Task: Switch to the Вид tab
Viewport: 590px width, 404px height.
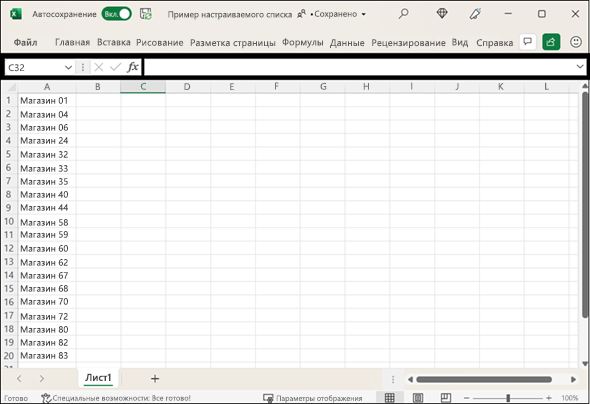Action: pos(460,43)
